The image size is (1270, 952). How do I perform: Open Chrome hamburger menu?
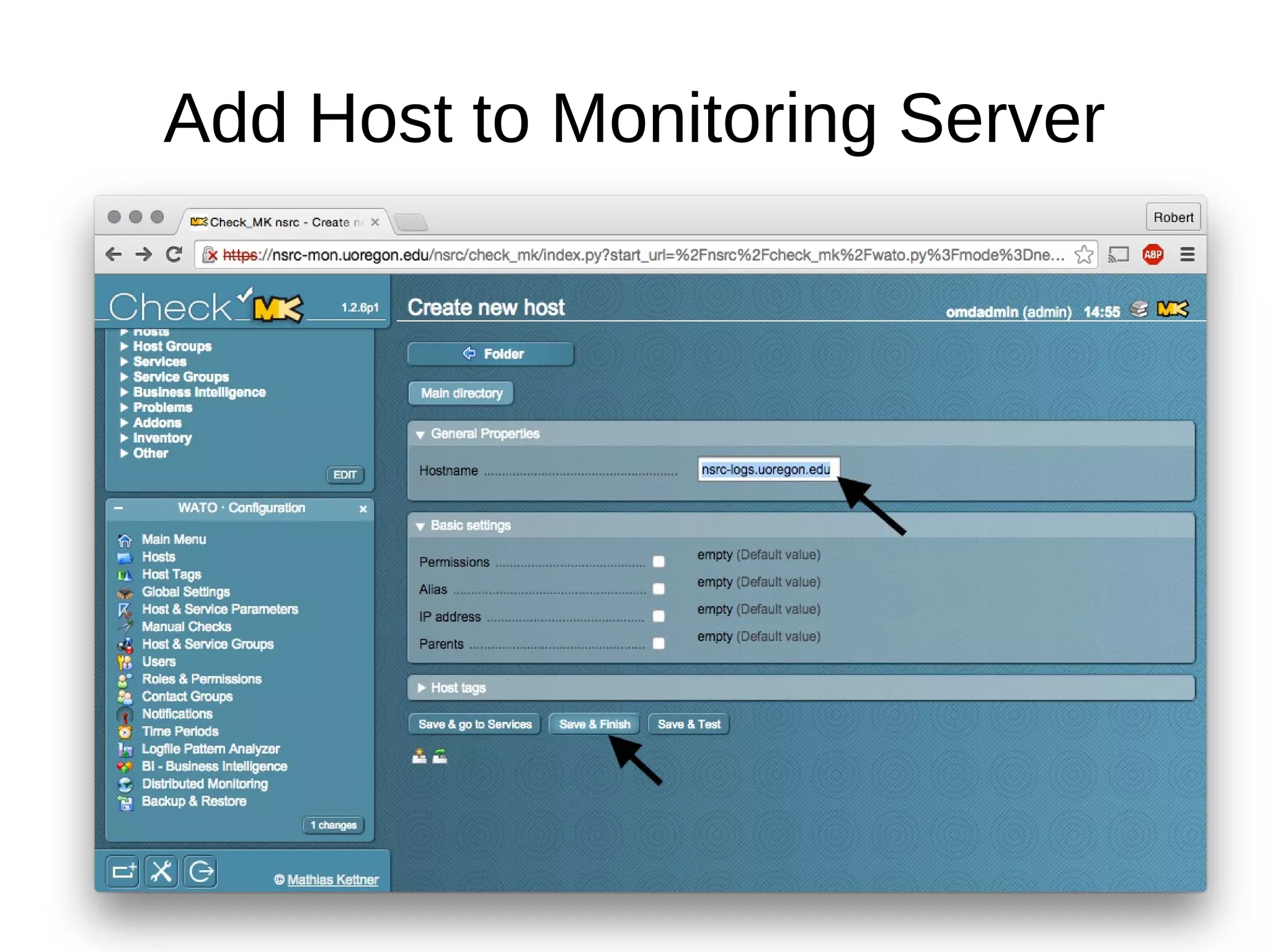1187,254
